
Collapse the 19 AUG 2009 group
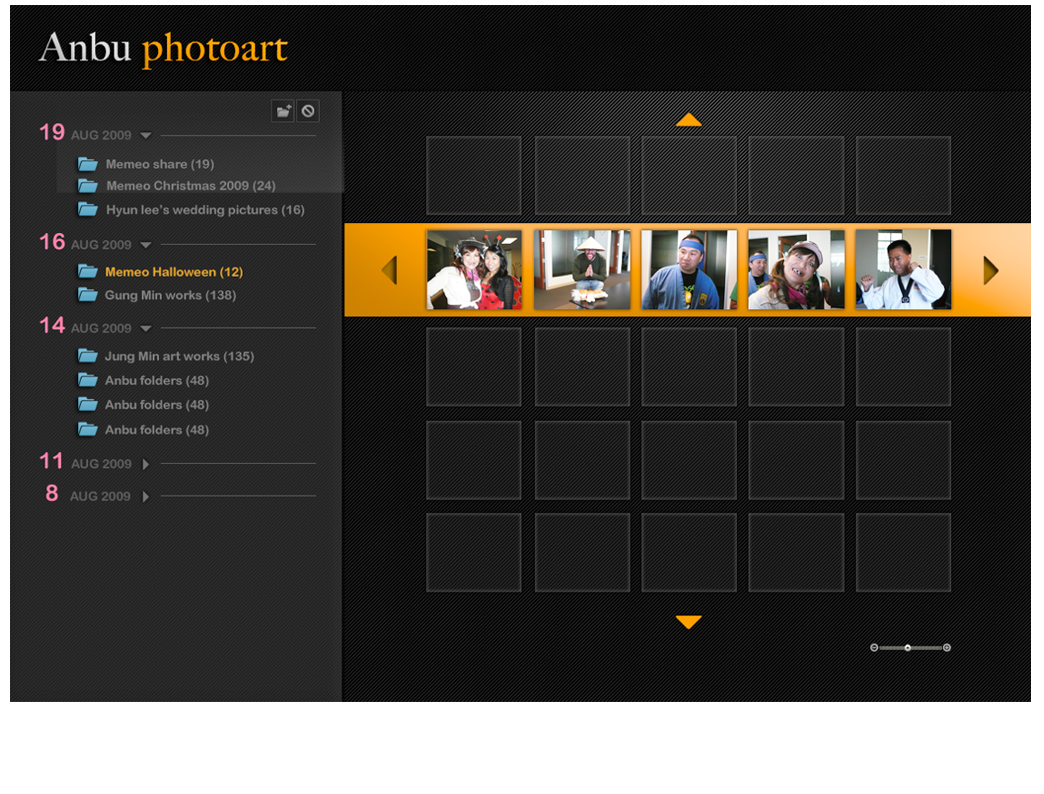click(x=146, y=135)
